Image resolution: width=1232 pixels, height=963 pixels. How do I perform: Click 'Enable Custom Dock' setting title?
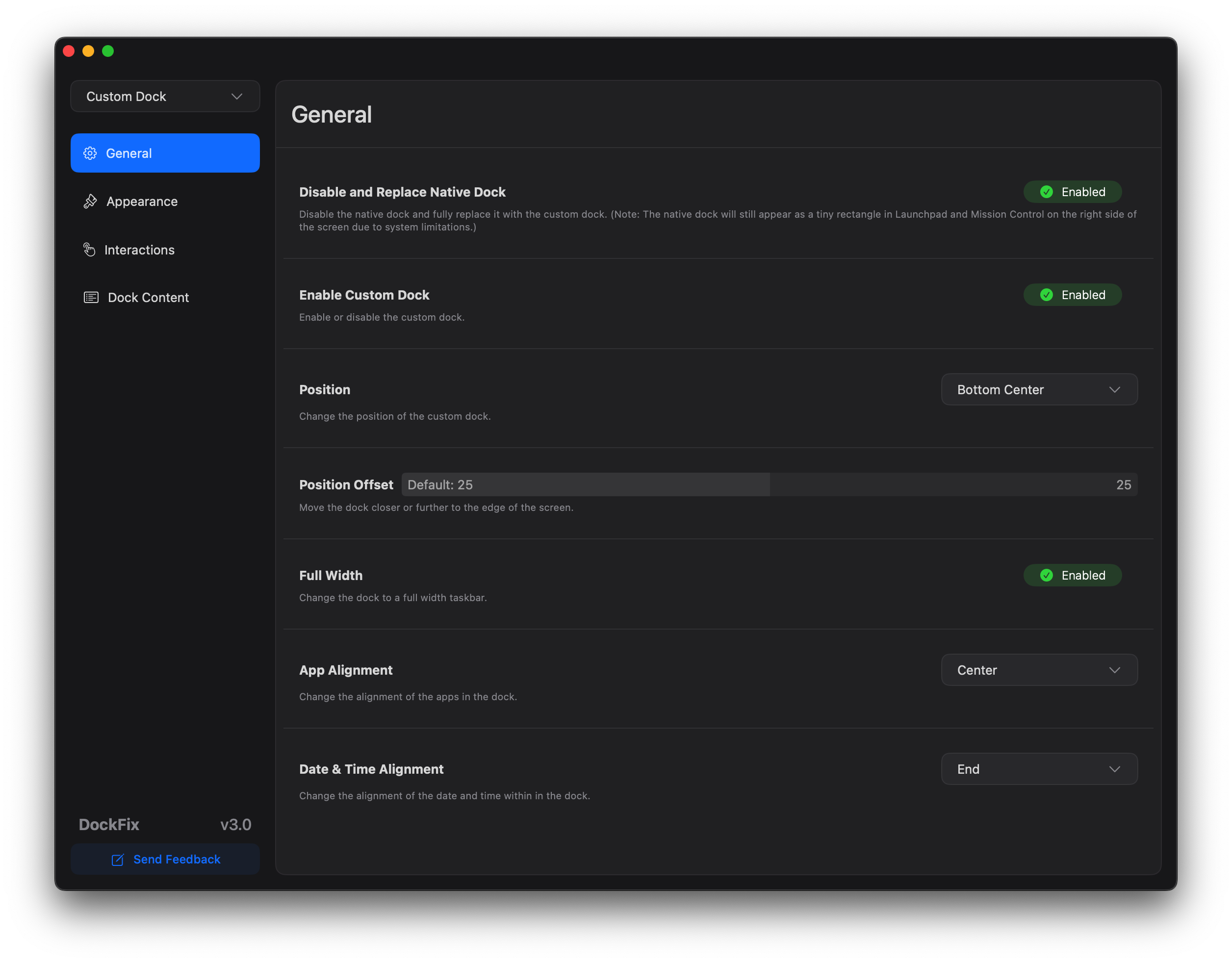(364, 295)
